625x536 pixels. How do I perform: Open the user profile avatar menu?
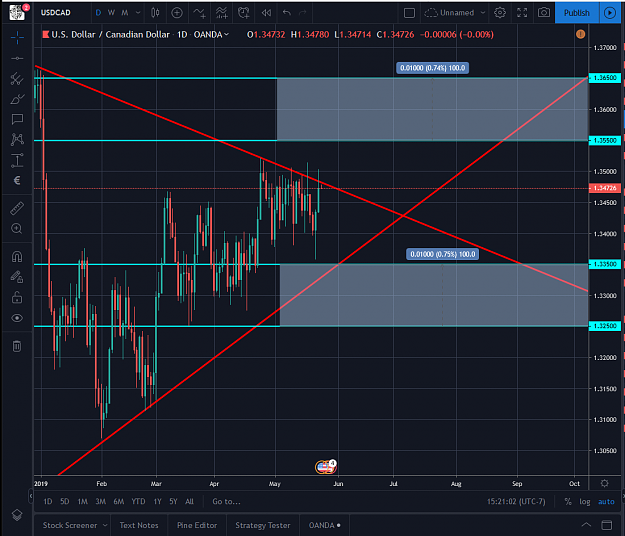pyautogui.click(x=17, y=12)
